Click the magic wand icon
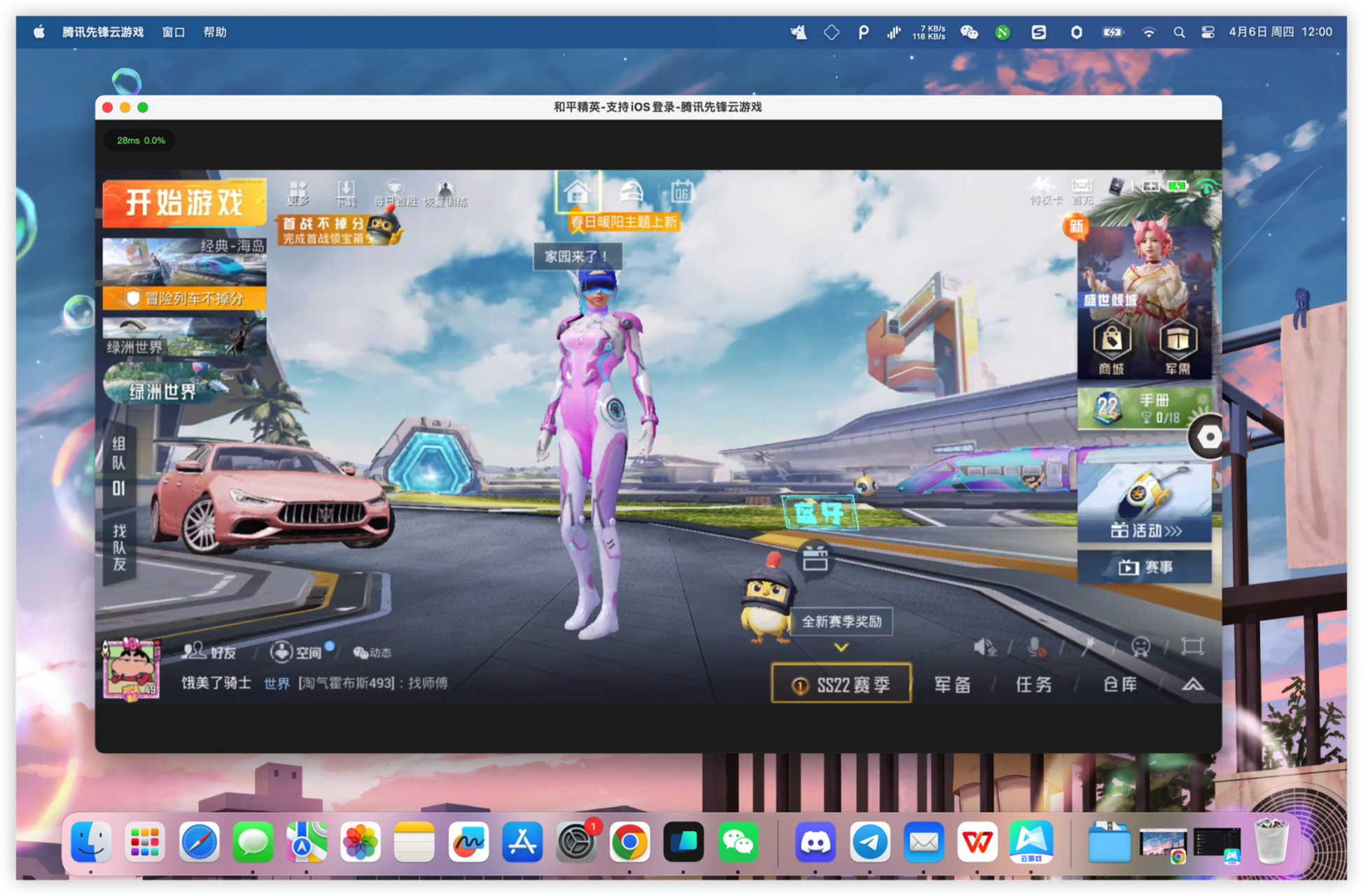 1089,647
